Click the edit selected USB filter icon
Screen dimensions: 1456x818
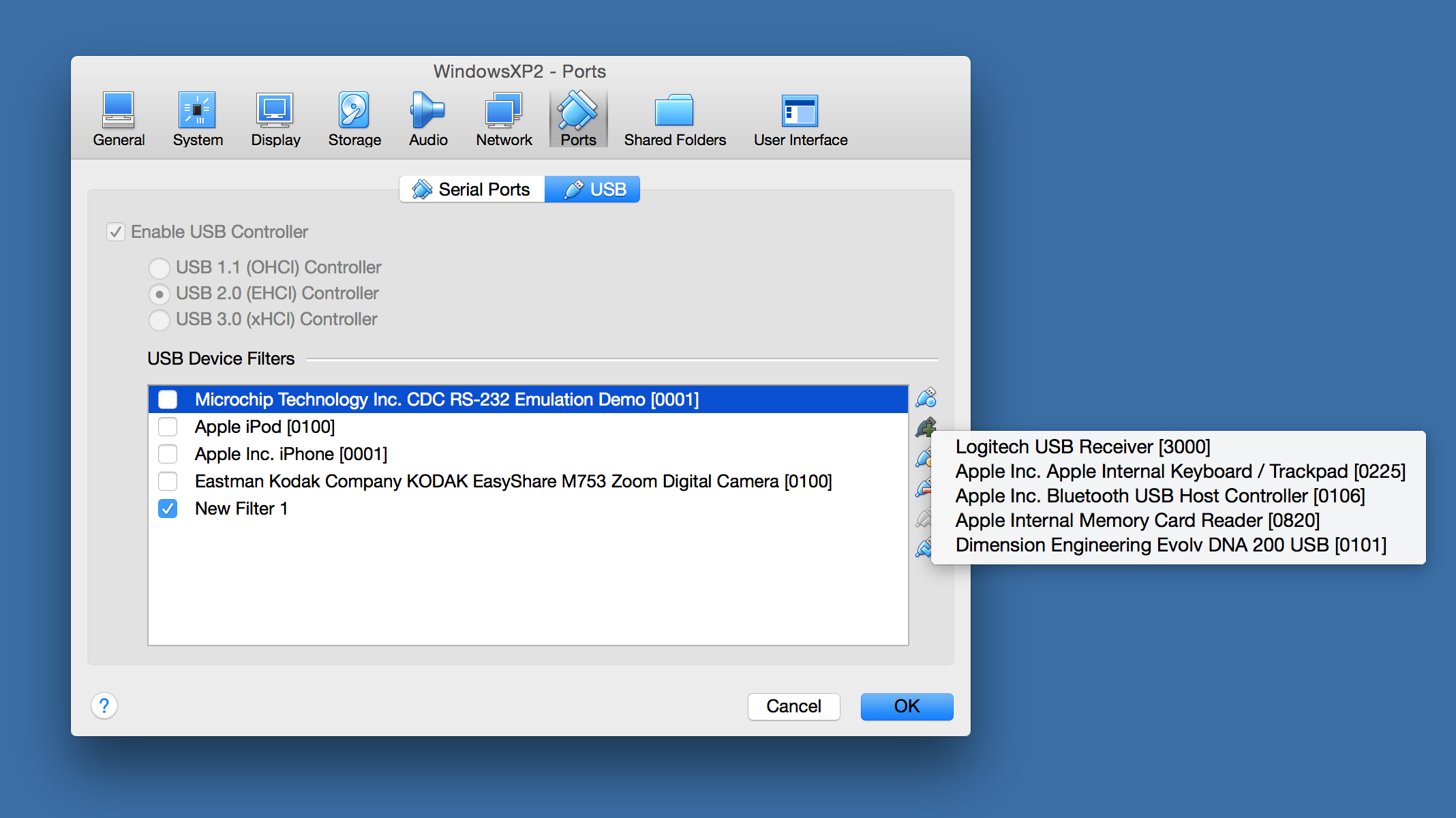[923, 458]
